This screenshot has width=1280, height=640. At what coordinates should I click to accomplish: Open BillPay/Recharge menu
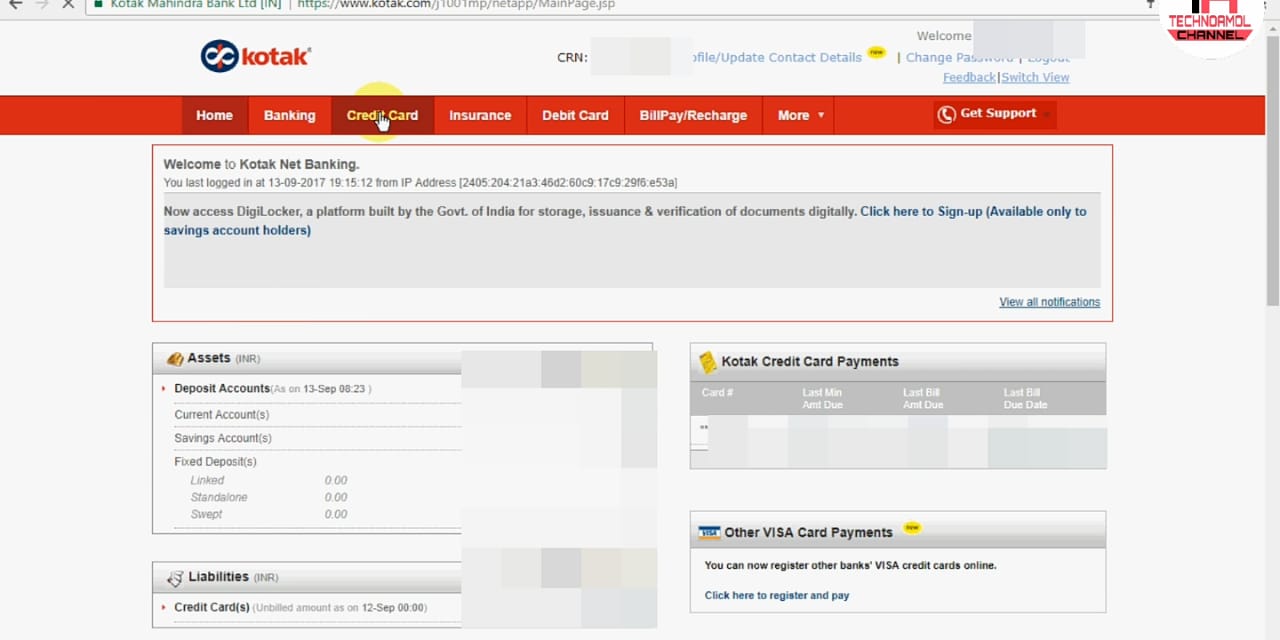(693, 115)
